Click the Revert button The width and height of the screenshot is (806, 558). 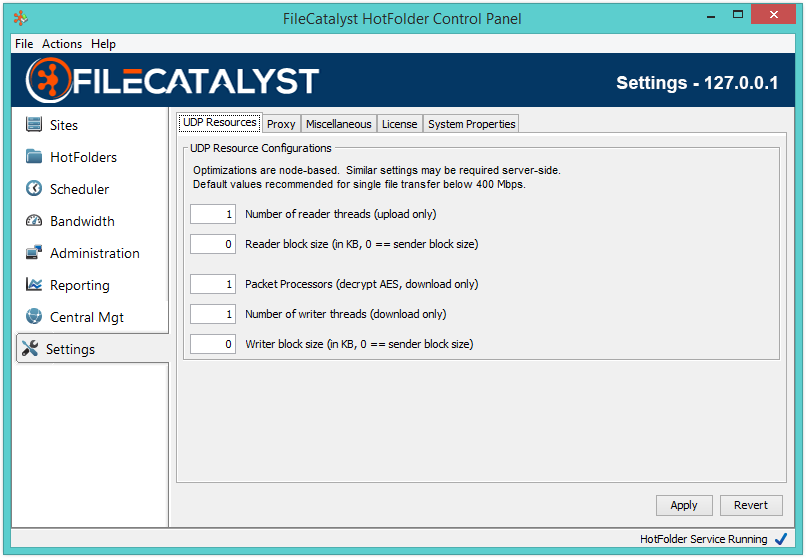coord(750,505)
